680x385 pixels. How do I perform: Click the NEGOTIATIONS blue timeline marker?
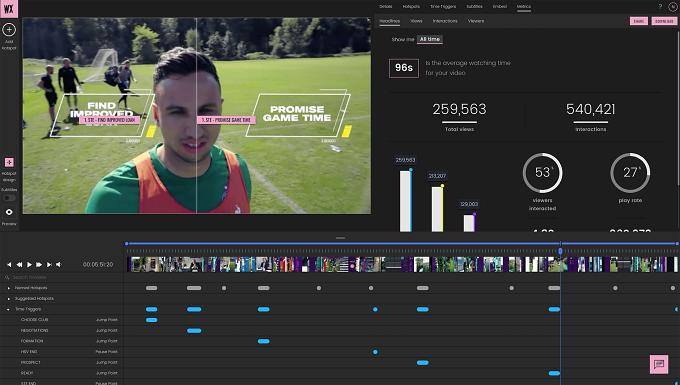(x=194, y=330)
